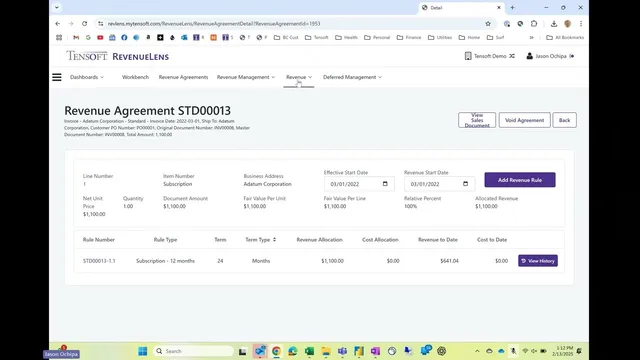Click the Tensoft Demo company link
The height and width of the screenshot is (360, 640).
(x=490, y=56)
